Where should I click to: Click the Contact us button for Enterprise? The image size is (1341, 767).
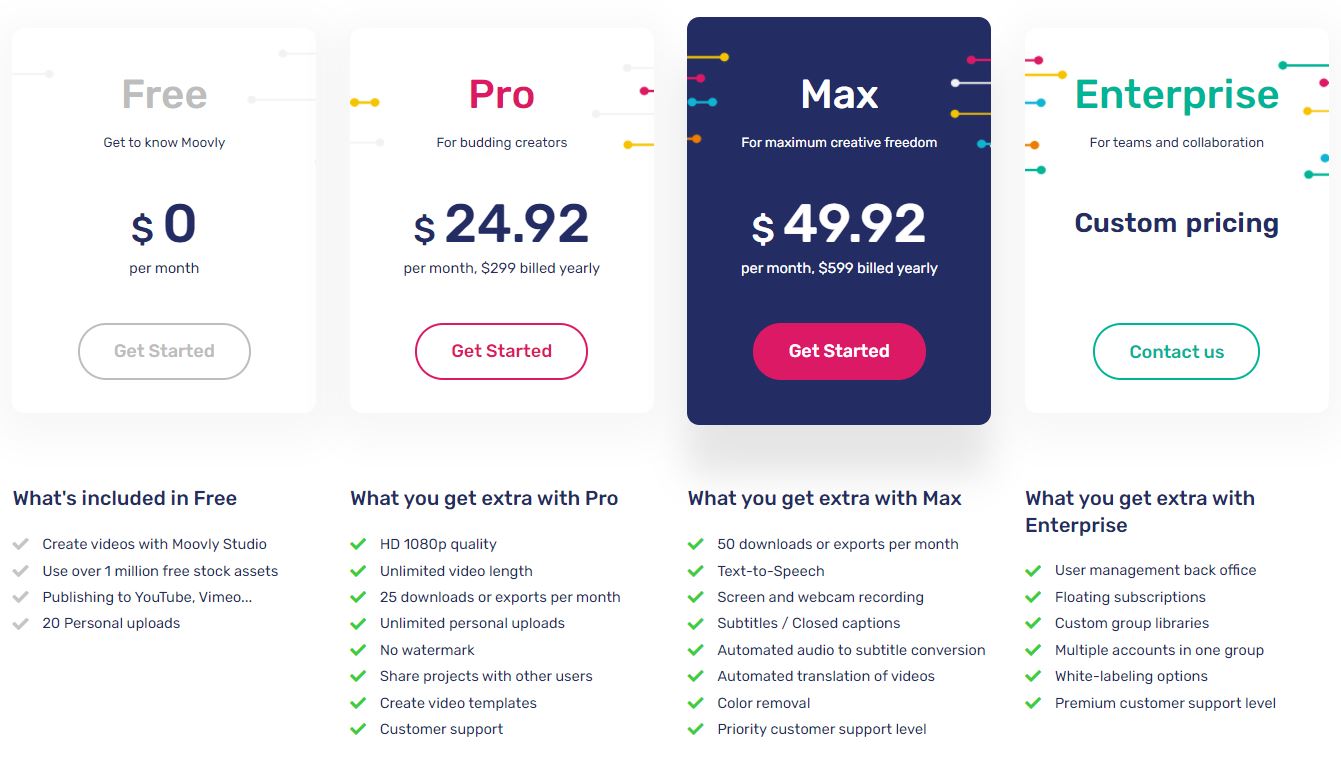[1176, 351]
